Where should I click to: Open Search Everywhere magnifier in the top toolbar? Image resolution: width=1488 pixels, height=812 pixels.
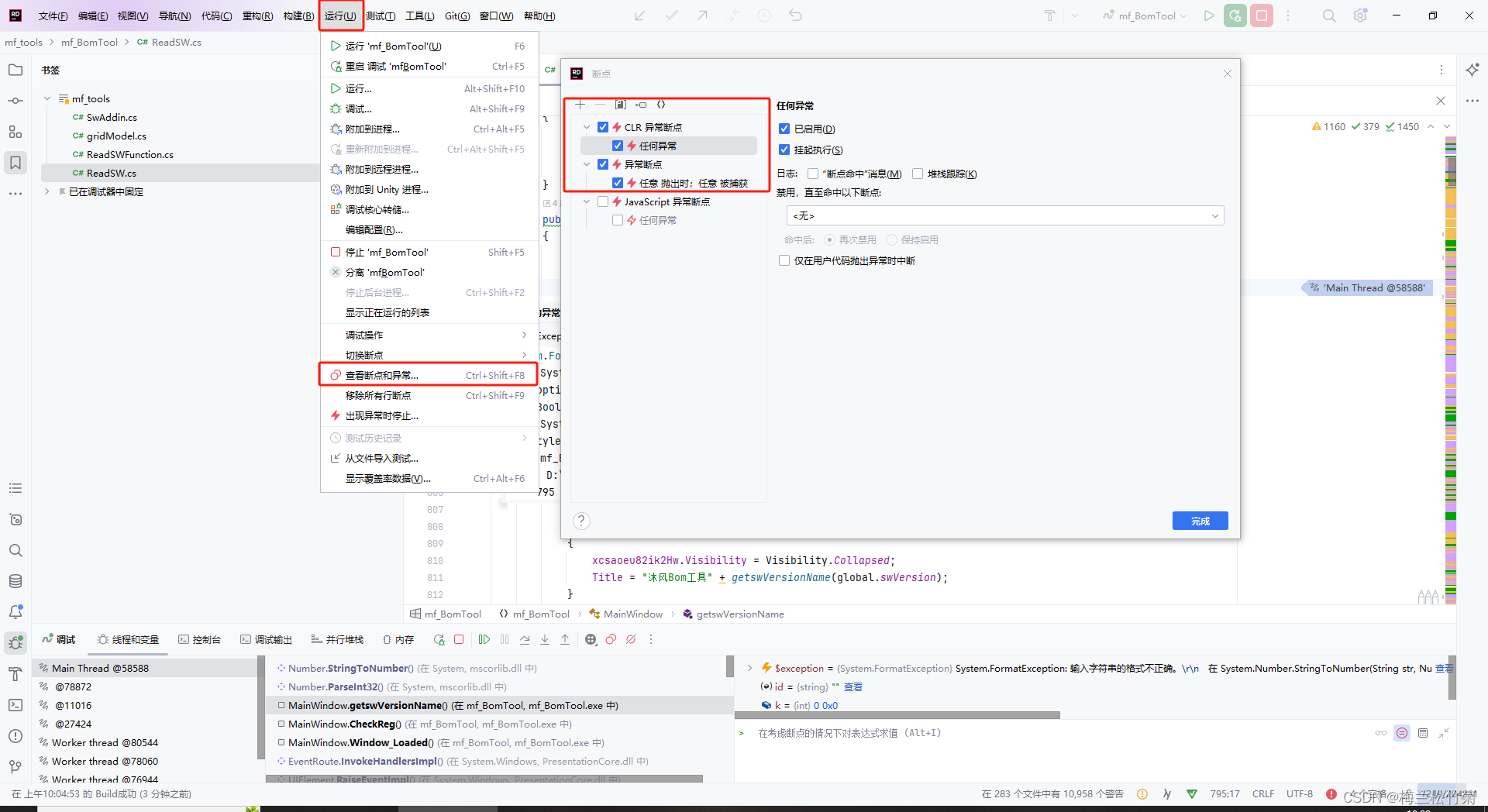point(1329,15)
